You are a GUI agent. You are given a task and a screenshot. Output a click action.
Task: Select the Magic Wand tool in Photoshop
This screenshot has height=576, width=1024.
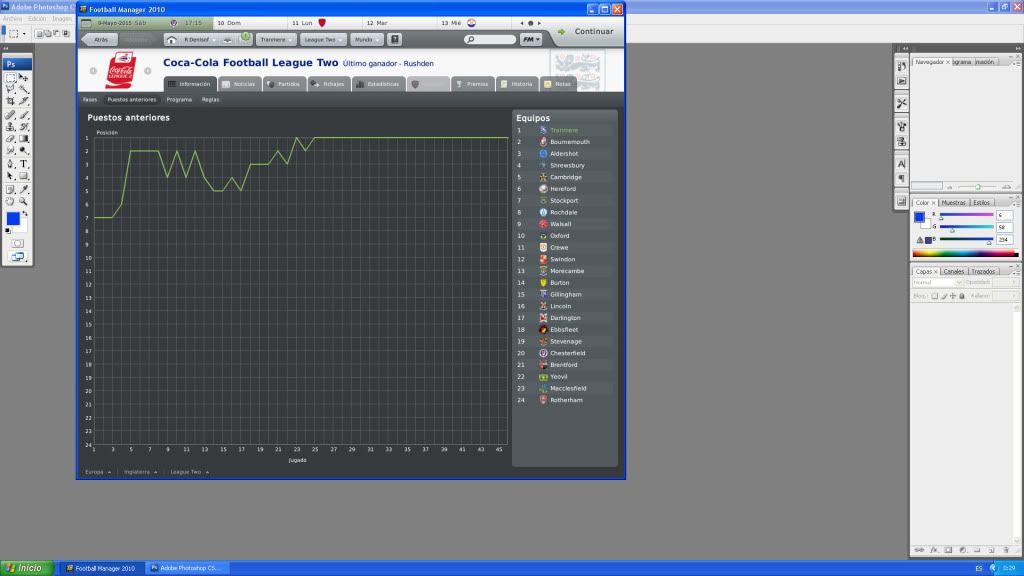pos(24,89)
